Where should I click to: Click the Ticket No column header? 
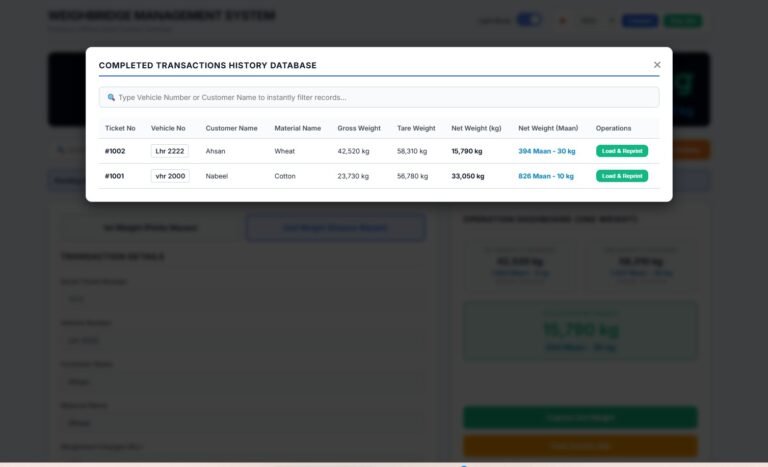pos(120,128)
